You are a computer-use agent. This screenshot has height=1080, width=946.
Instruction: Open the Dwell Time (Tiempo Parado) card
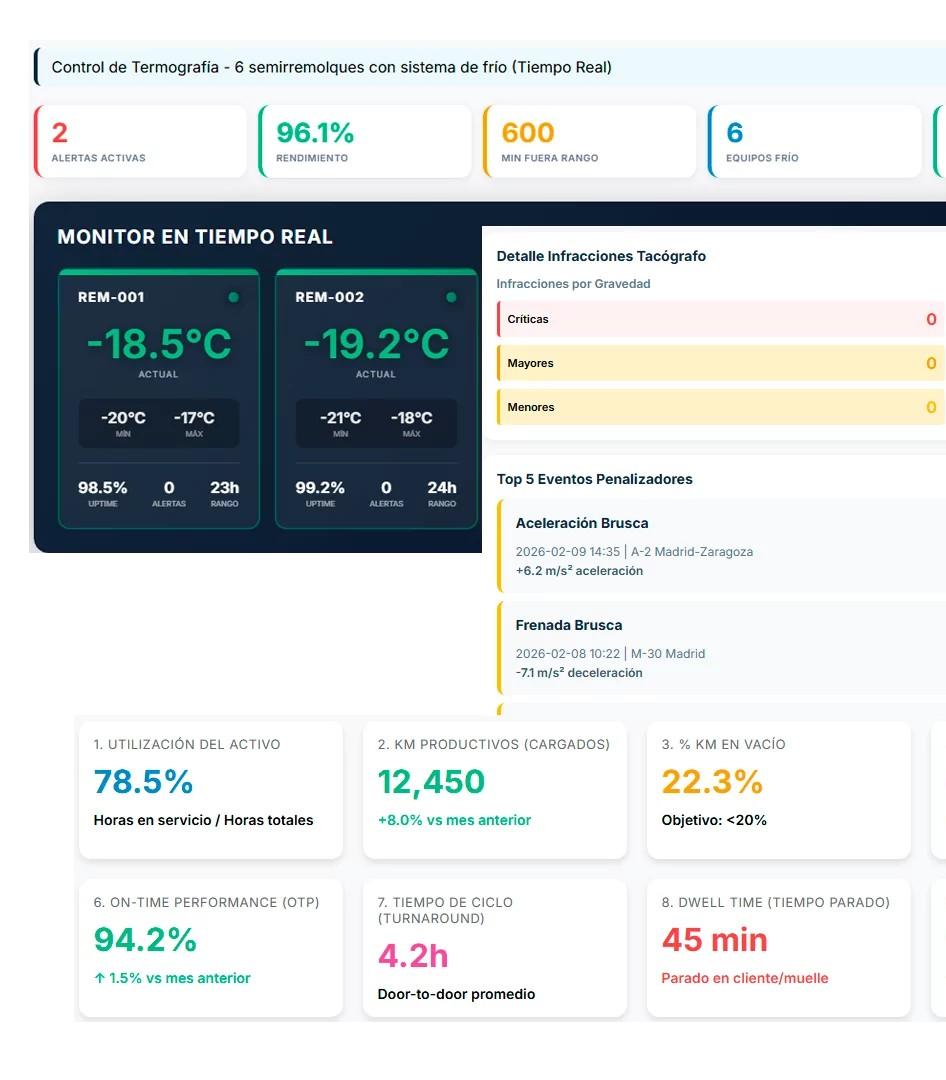click(779, 948)
